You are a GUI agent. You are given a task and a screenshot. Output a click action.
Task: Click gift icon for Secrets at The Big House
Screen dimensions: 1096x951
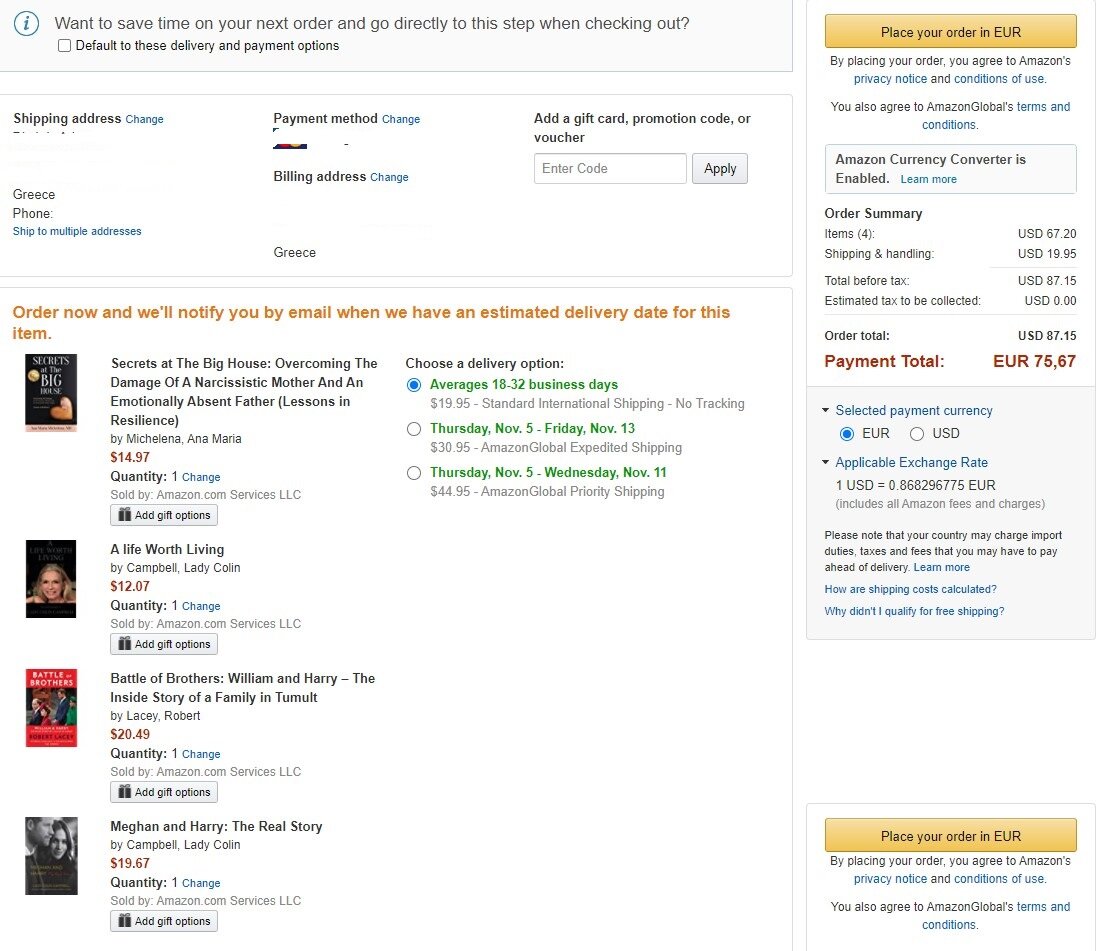pos(125,515)
